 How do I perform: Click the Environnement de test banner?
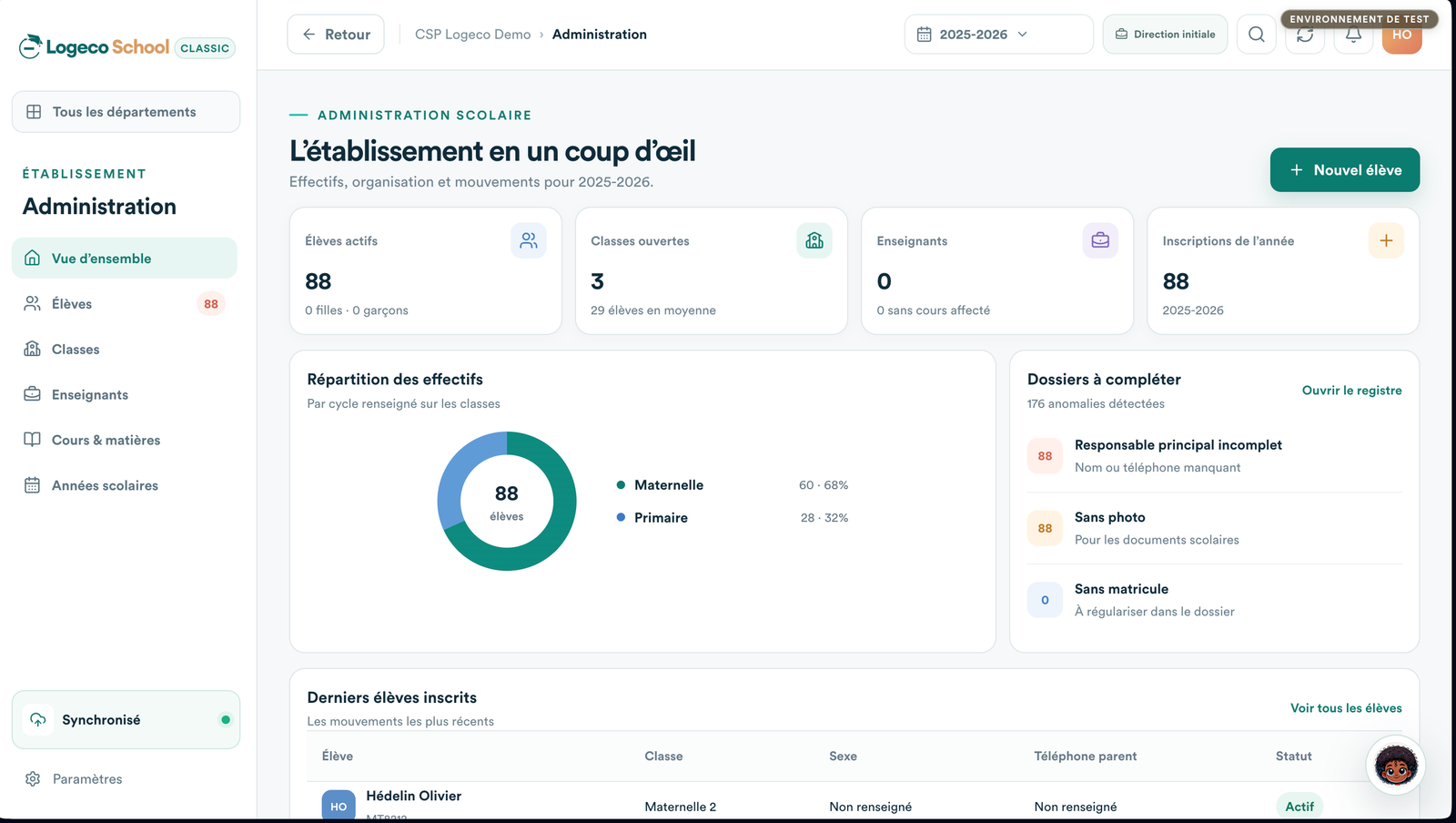1360,19
